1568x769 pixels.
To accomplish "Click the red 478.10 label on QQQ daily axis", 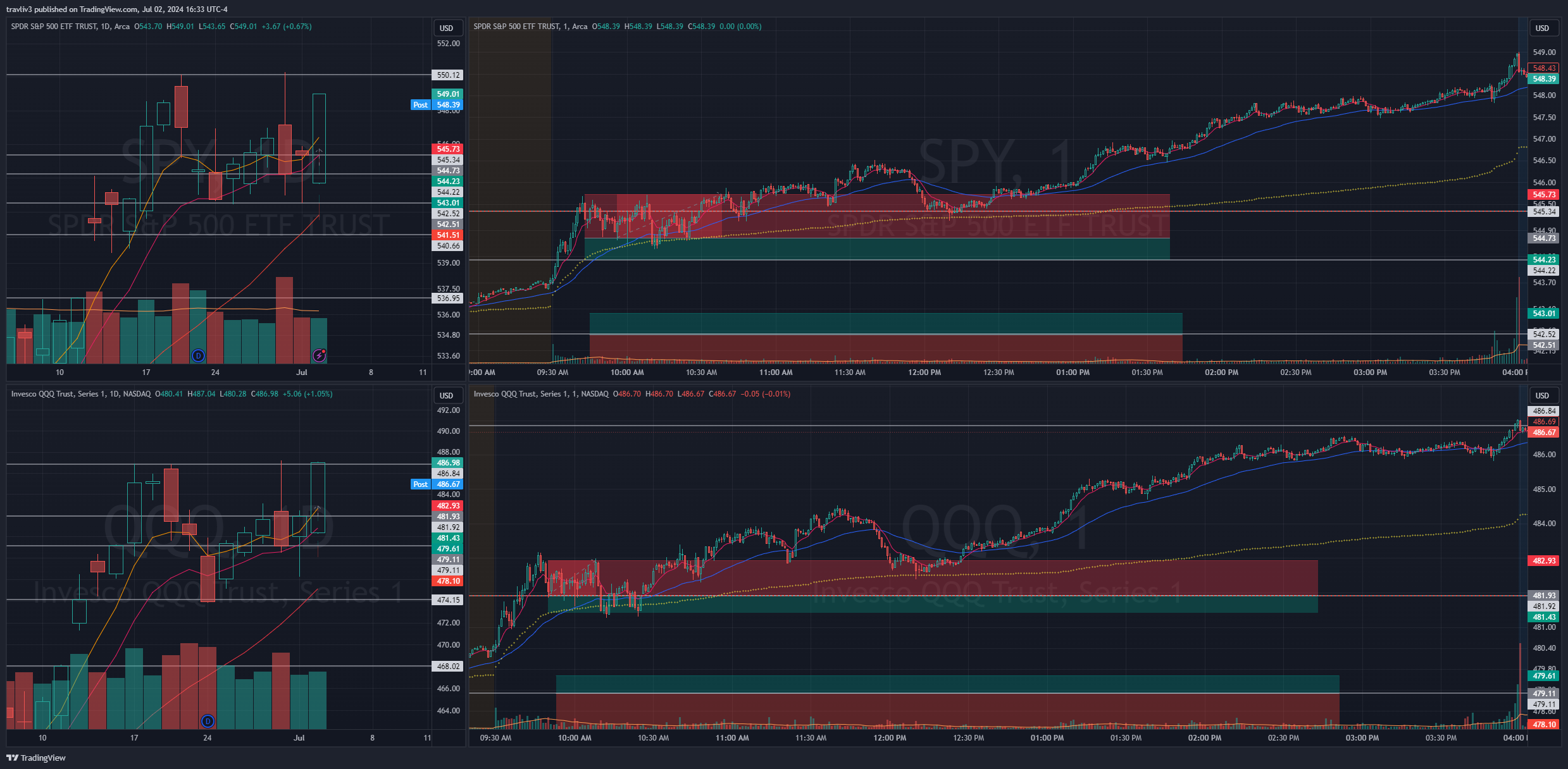I will [x=448, y=581].
